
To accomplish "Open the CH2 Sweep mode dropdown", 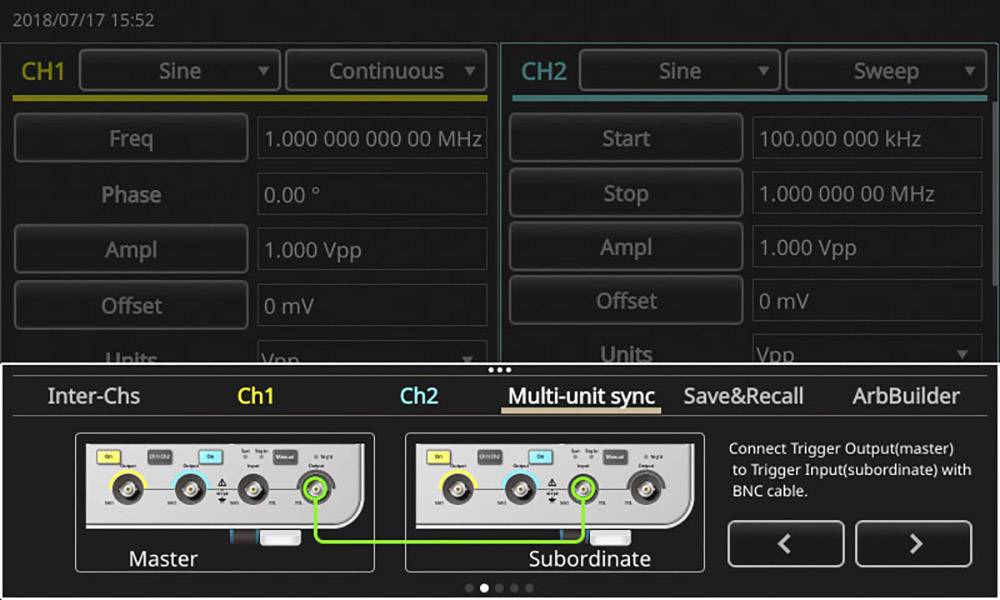I will pyautogui.click(x=886, y=70).
